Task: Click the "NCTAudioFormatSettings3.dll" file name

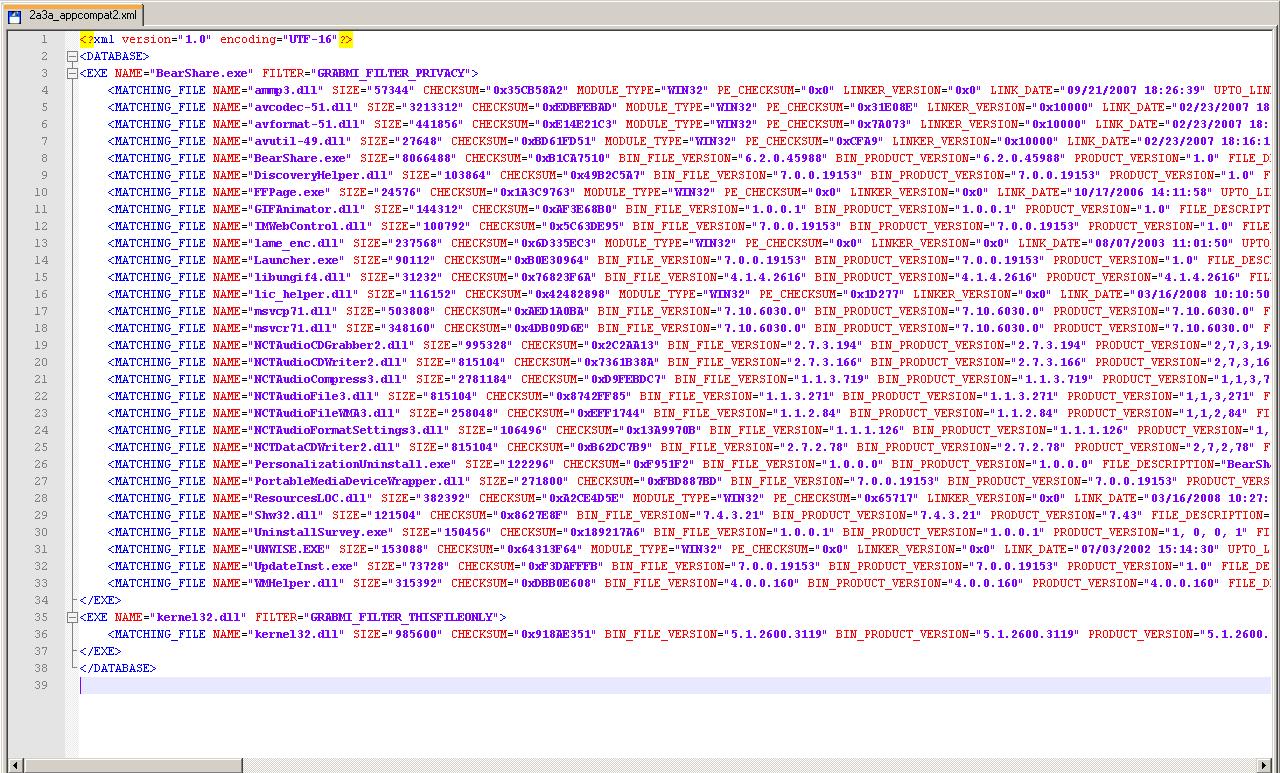Action: pos(348,430)
